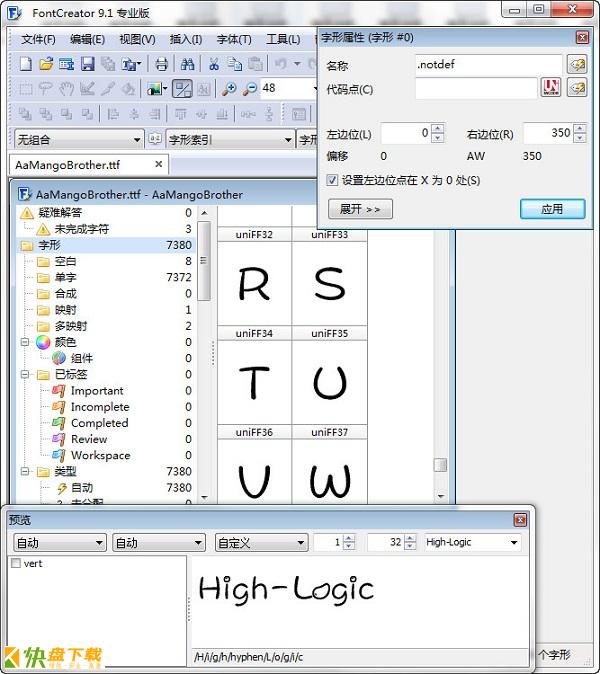Open the 字体(T) menu
Screen dimensions: 600x674
(x=234, y=40)
